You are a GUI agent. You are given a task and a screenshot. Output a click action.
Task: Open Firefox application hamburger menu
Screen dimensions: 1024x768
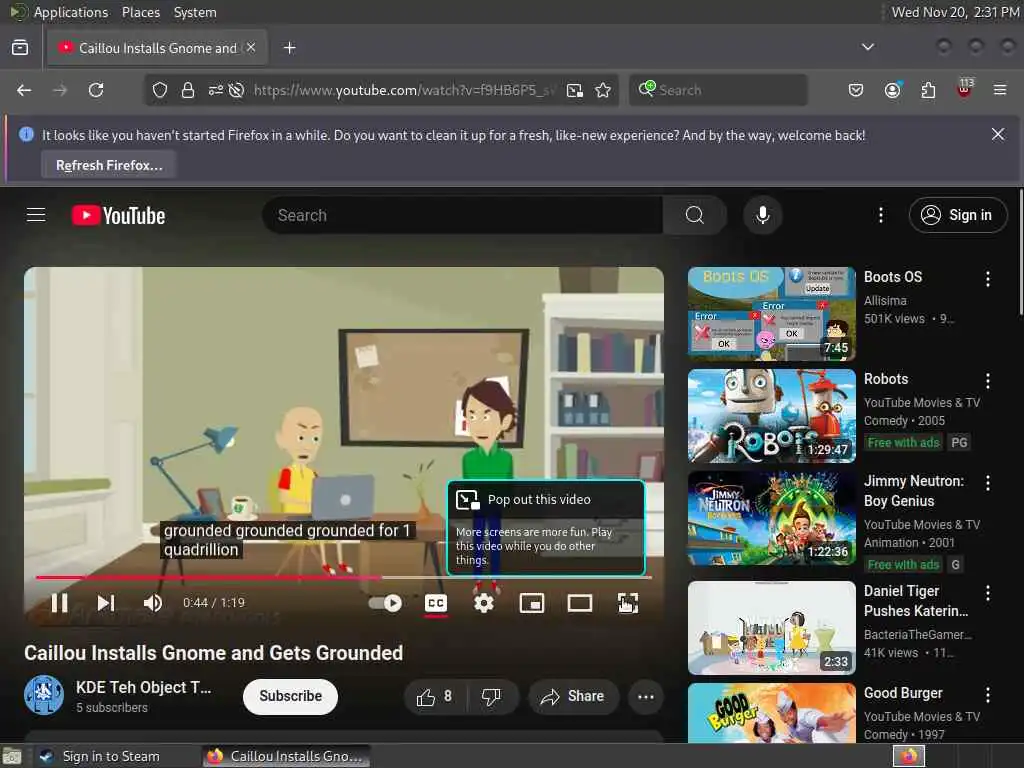point(1000,90)
